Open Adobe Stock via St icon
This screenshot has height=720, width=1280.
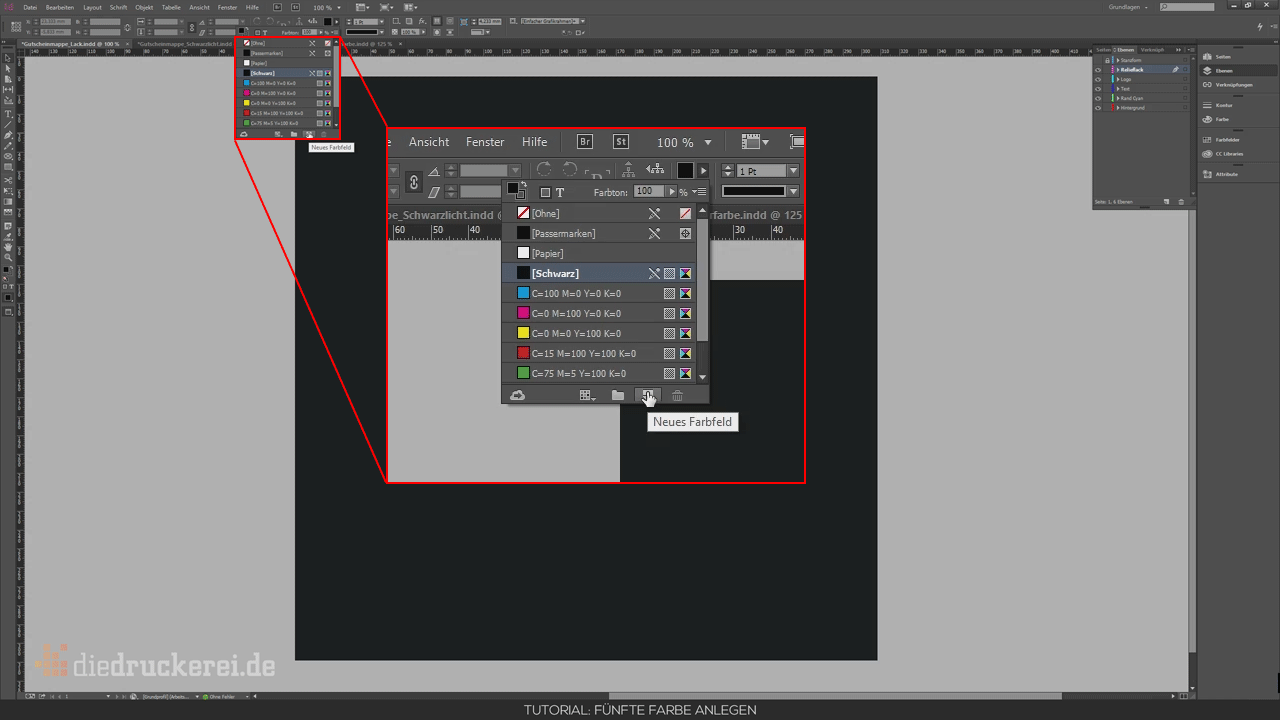[x=296, y=7]
